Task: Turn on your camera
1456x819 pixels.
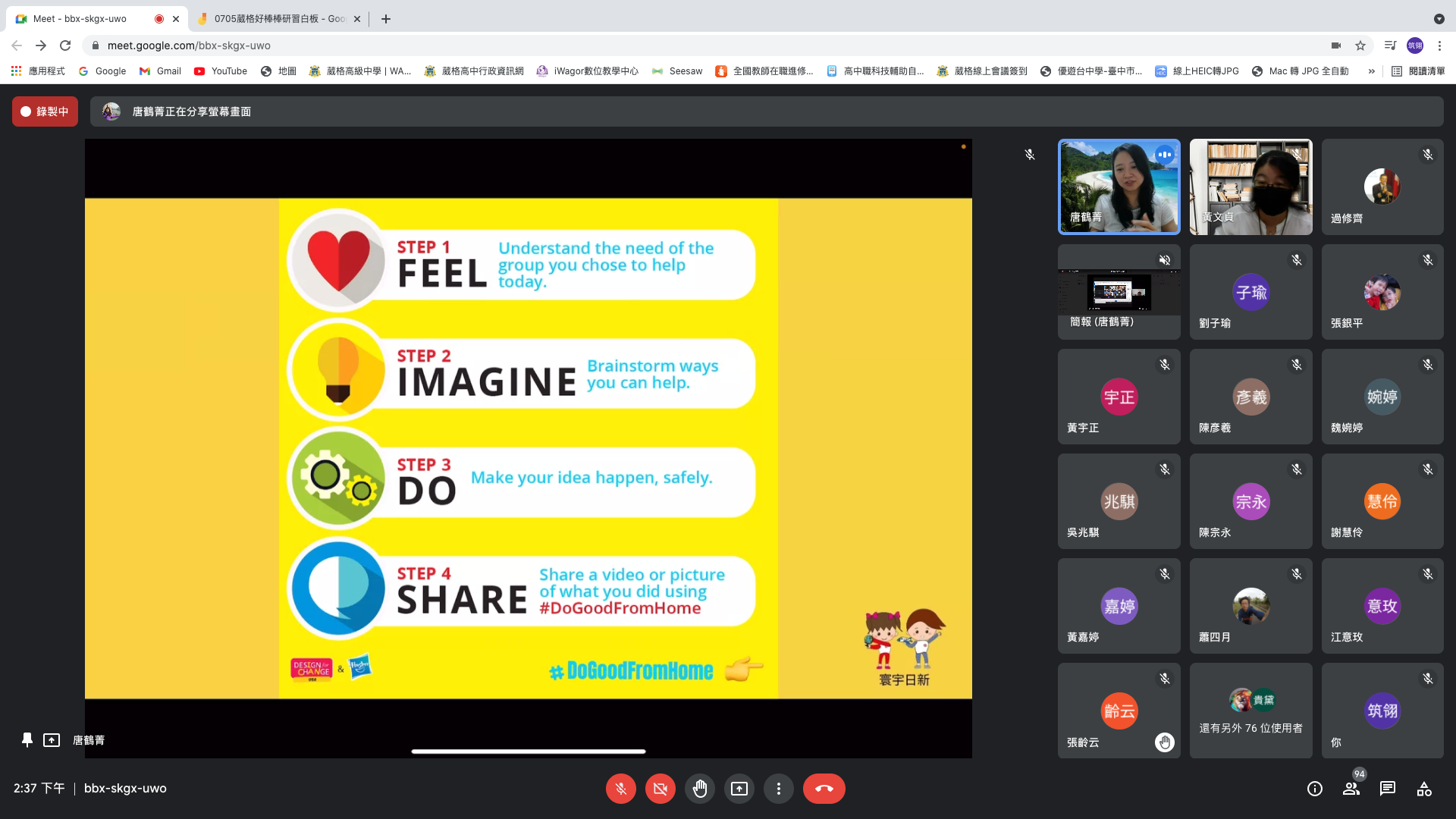Action: tap(660, 789)
